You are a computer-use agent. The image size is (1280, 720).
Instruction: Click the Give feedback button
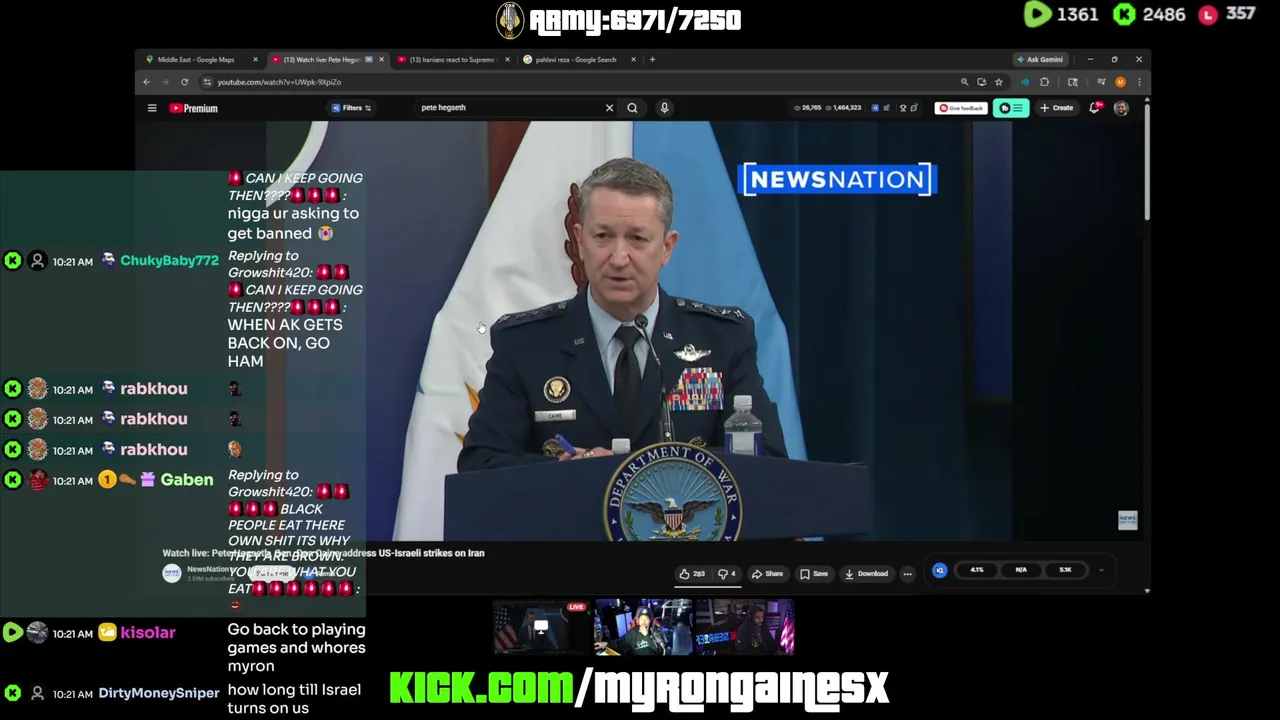coord(961,108)
